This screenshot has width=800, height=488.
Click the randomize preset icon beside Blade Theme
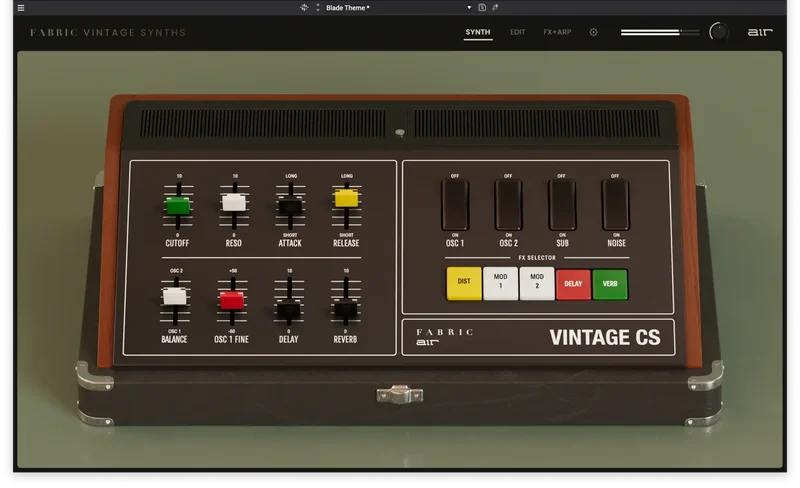coord(304,7)
